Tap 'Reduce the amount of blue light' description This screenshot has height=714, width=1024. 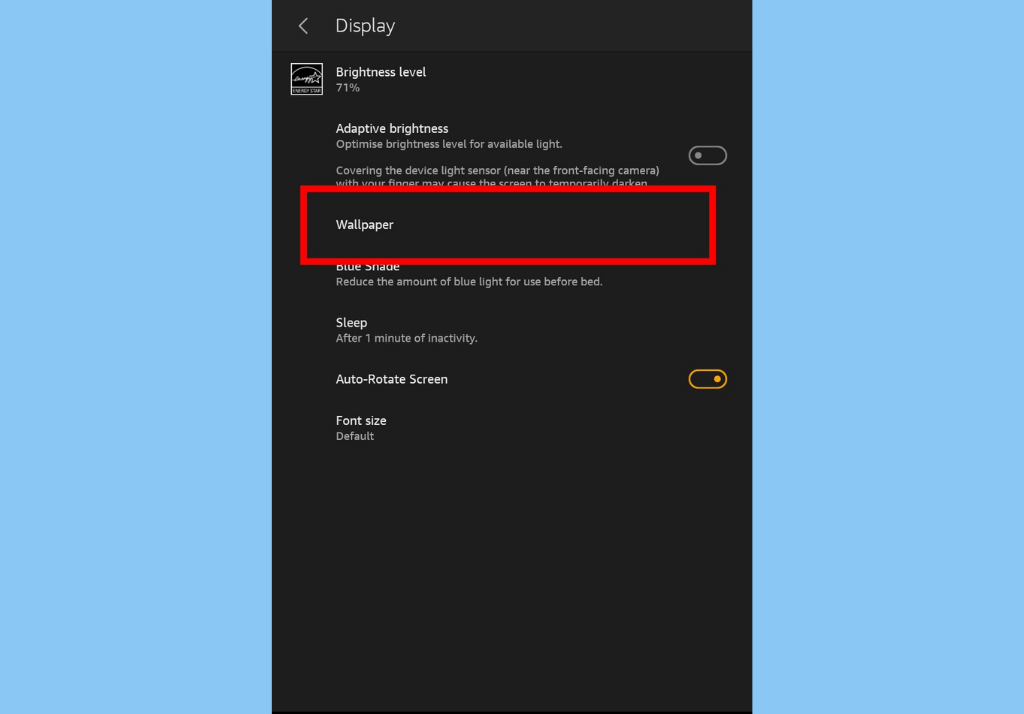[x=469, y=282]
